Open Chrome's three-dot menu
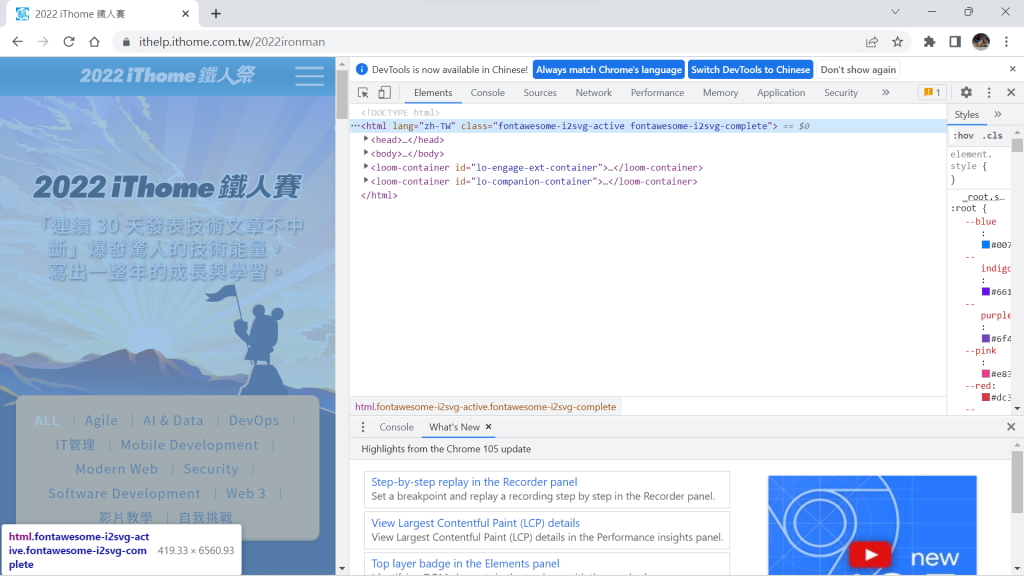The height and width of the screenshot is (576, 1024). click(x=1006, y=42)
